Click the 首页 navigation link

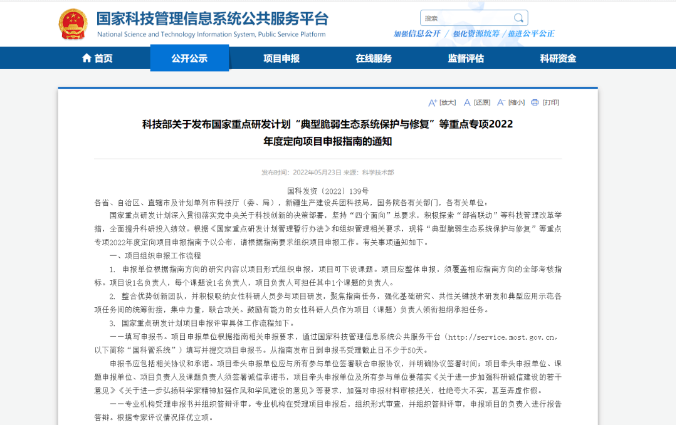(102, 58)
